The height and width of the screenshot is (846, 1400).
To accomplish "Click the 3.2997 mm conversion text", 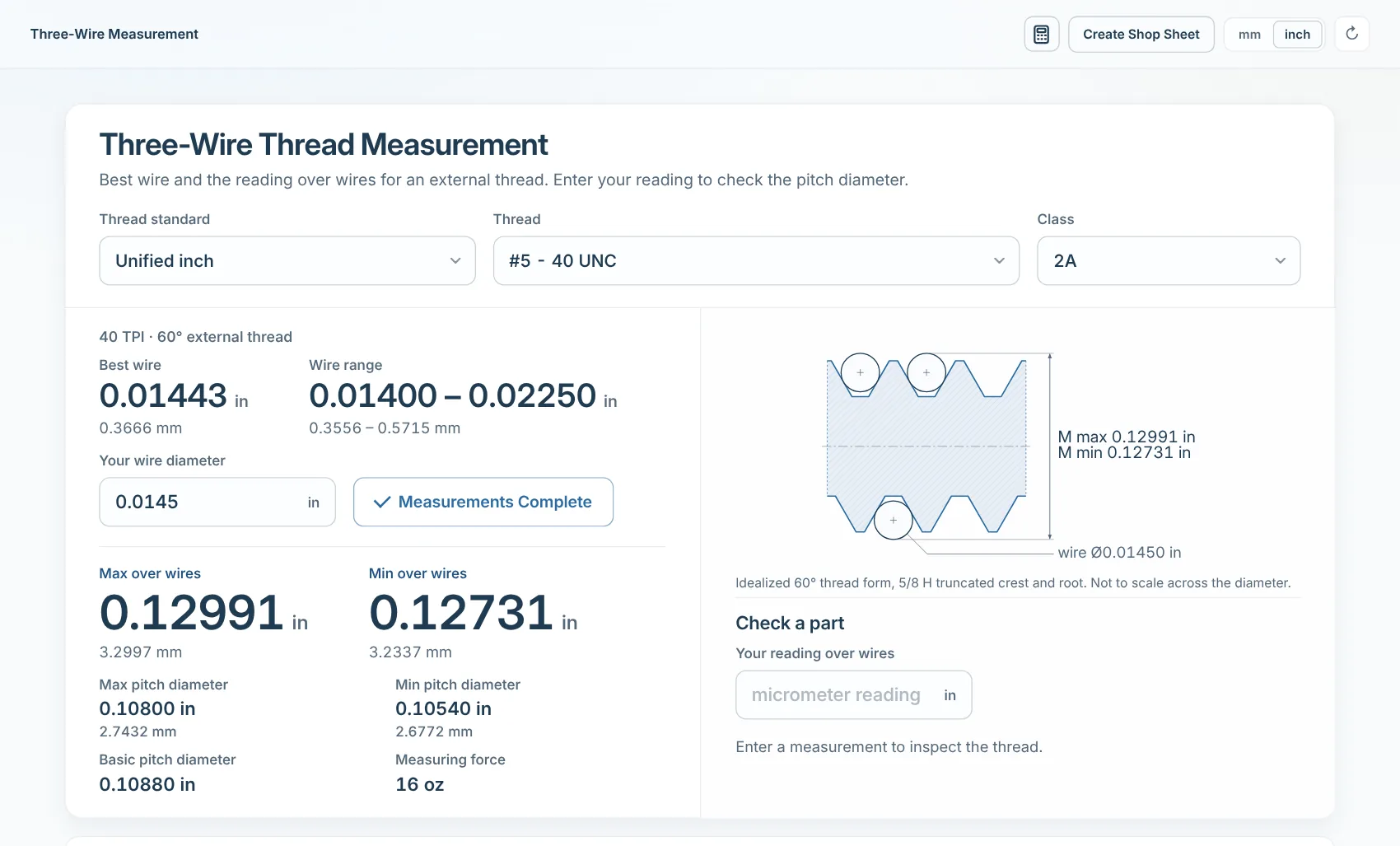I will 141,652.
